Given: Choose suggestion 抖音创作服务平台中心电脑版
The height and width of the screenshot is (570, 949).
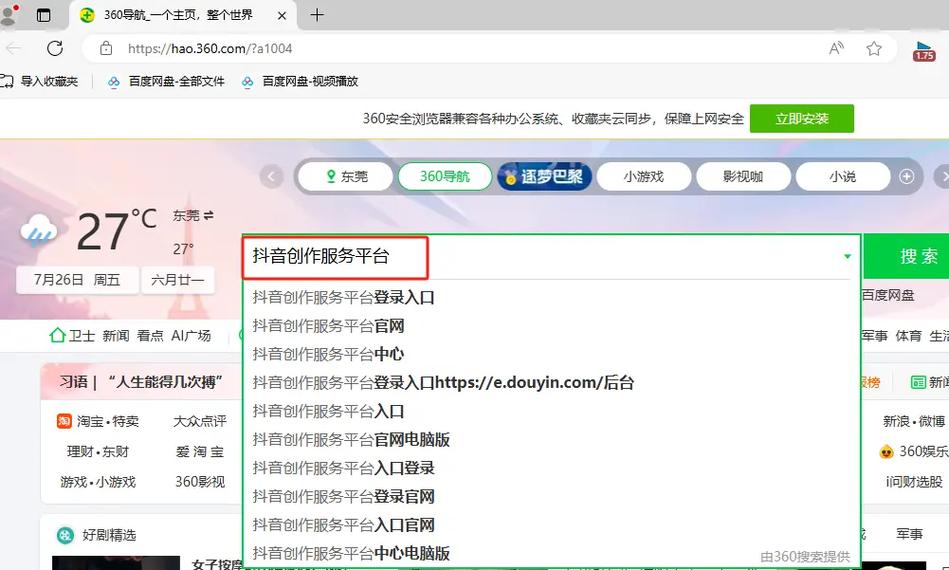Looking at the screenshot, I should click(x=551, y=553).
